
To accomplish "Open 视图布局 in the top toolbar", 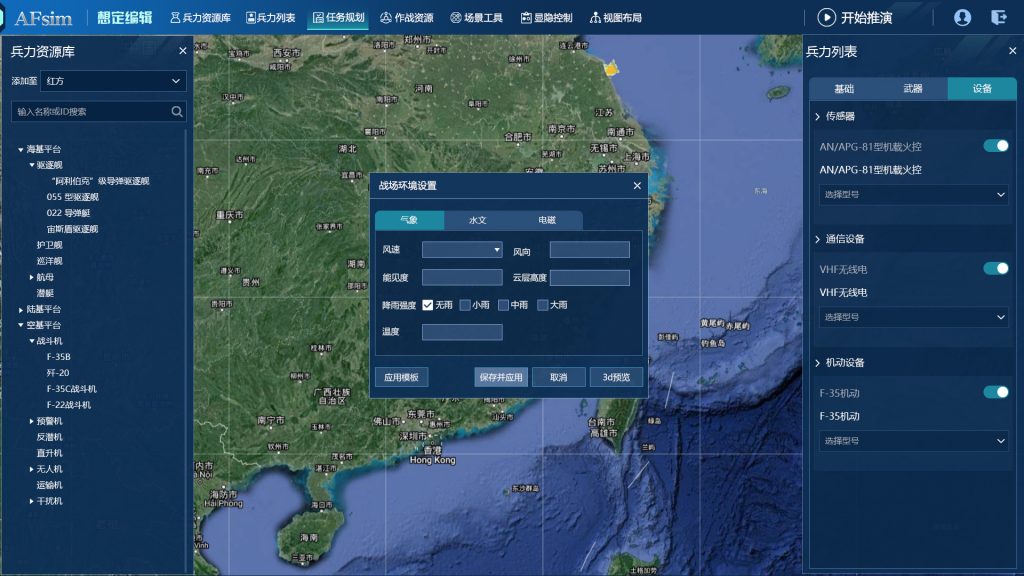I will pyautogui.click(x=615, y=18).
